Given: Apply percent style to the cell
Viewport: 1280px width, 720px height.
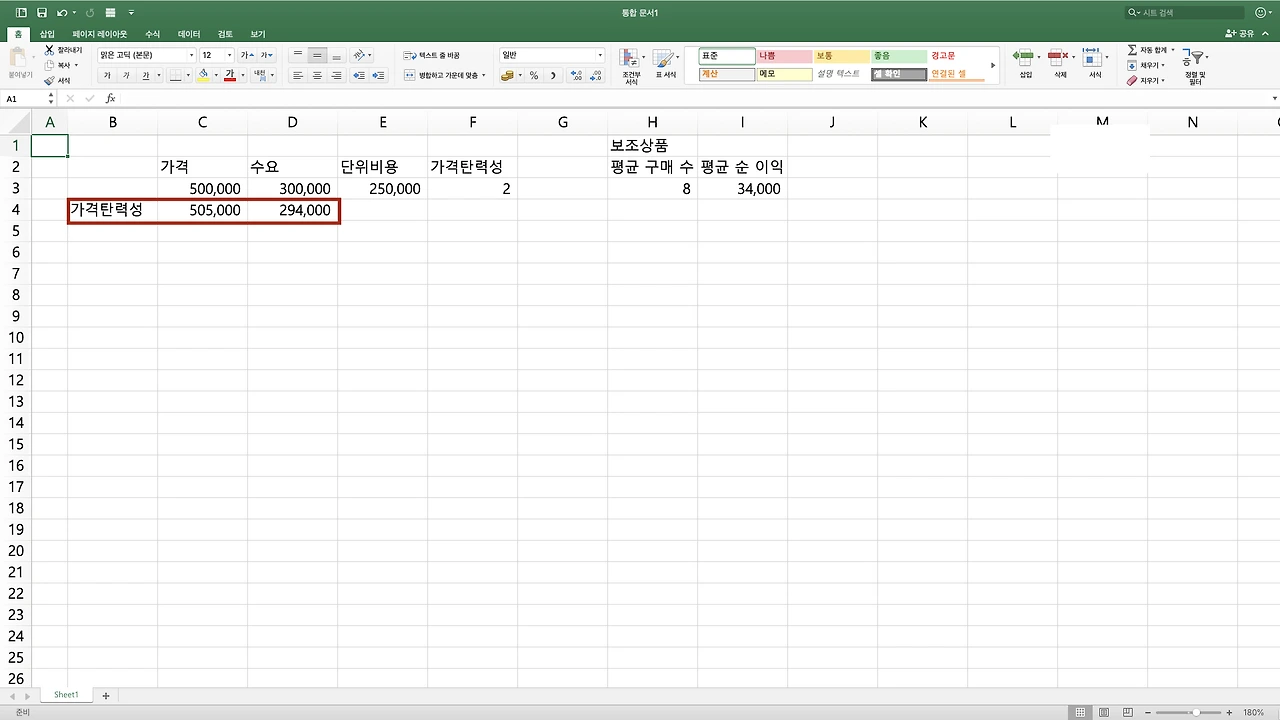Looking at the screenshot, I should (534, 75).
